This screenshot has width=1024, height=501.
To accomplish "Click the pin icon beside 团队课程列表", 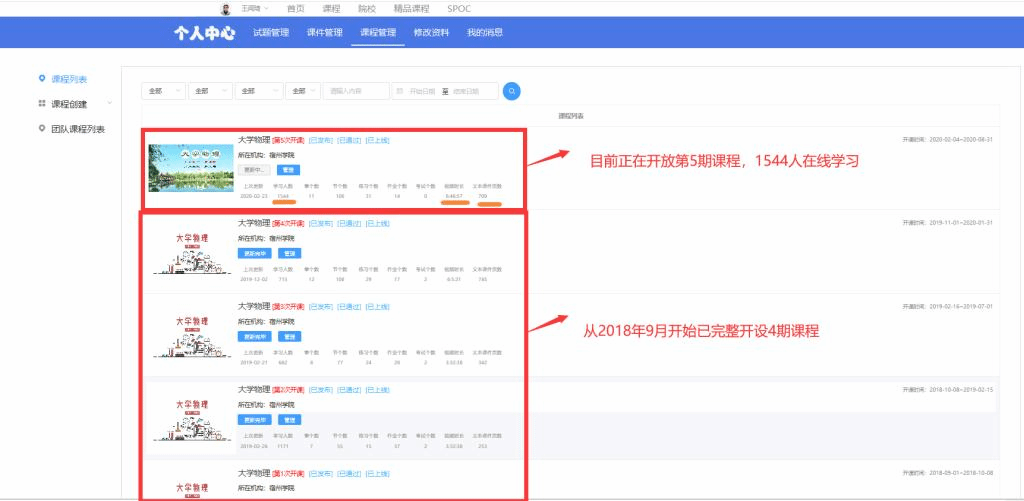I will 41,128.
